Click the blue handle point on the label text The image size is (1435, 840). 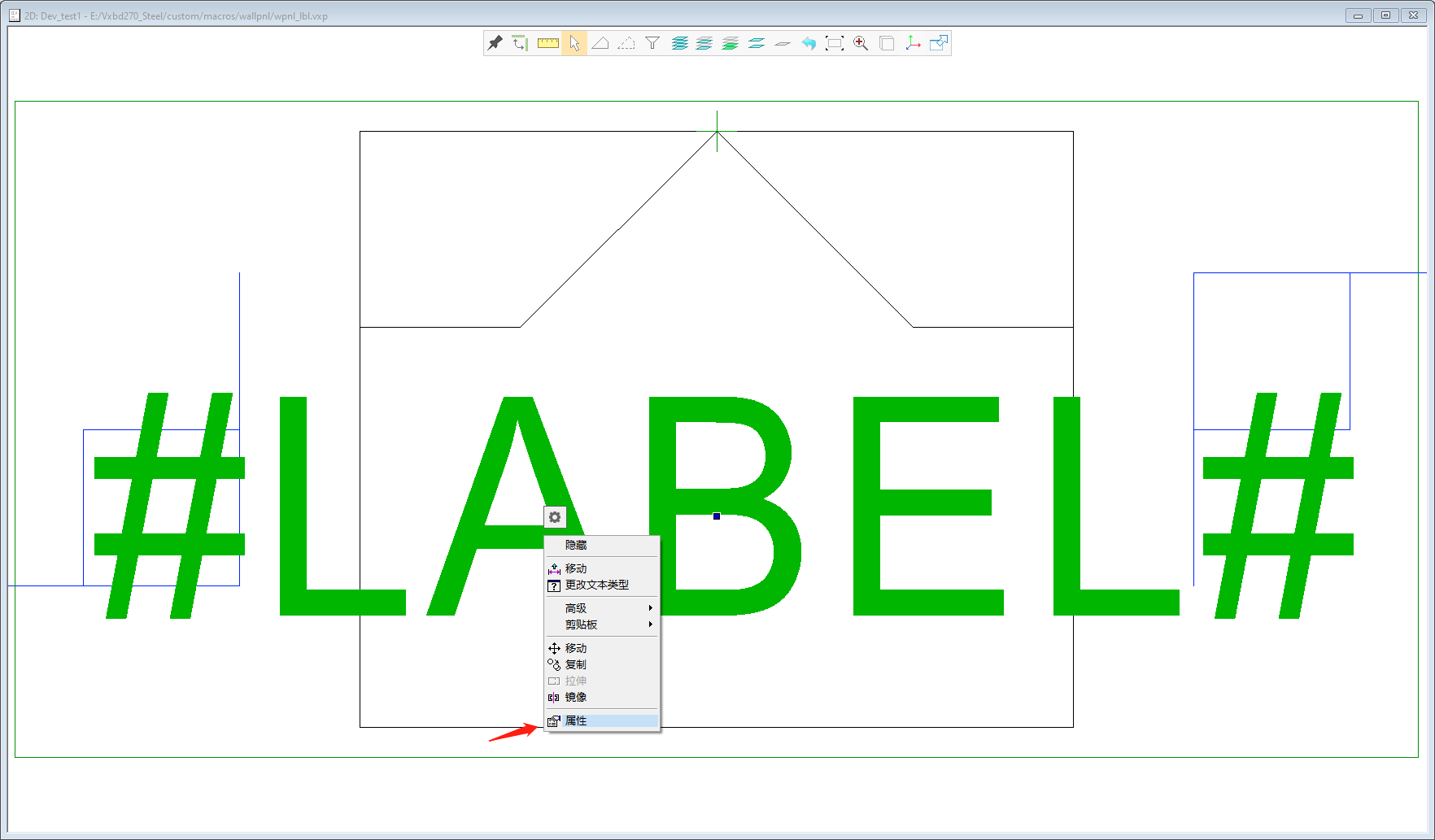coord(717,516)
